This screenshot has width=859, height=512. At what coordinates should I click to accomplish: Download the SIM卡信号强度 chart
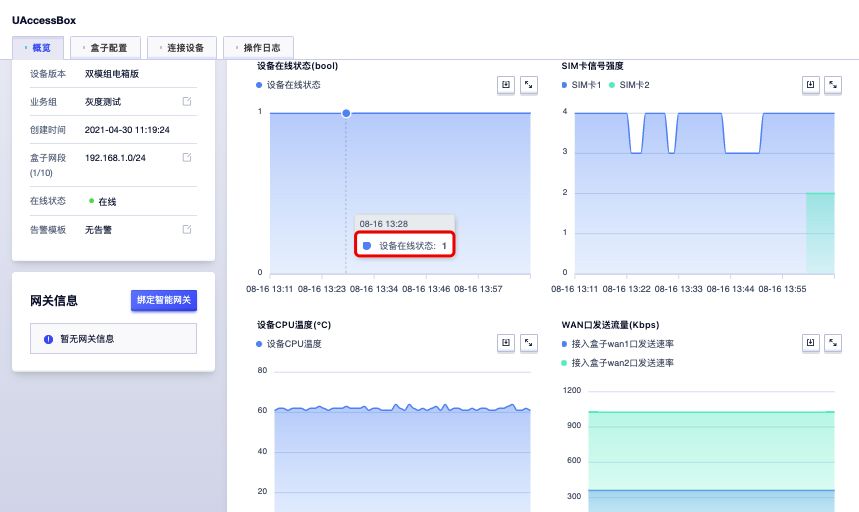811,86
